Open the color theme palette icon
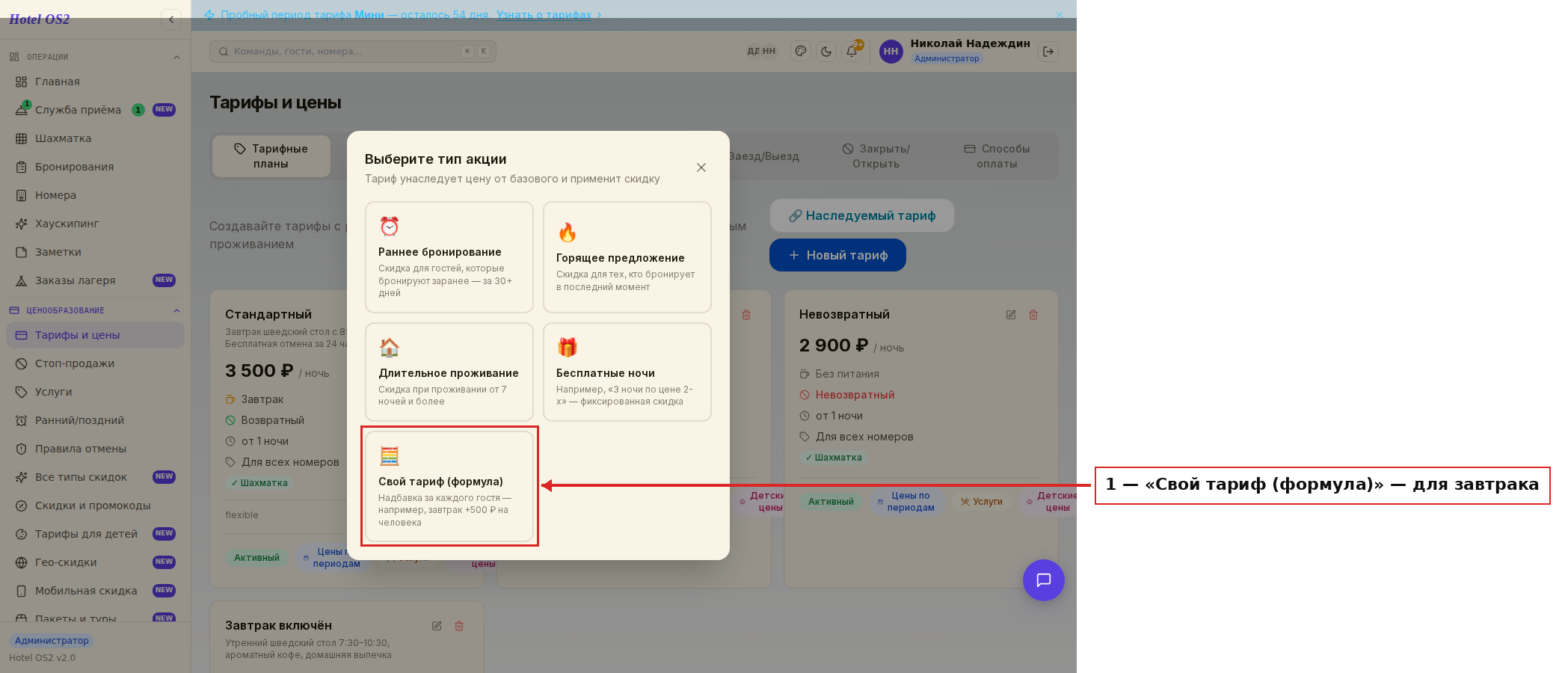This screenshot has height=673, width=1568. [x=801, y=52]
